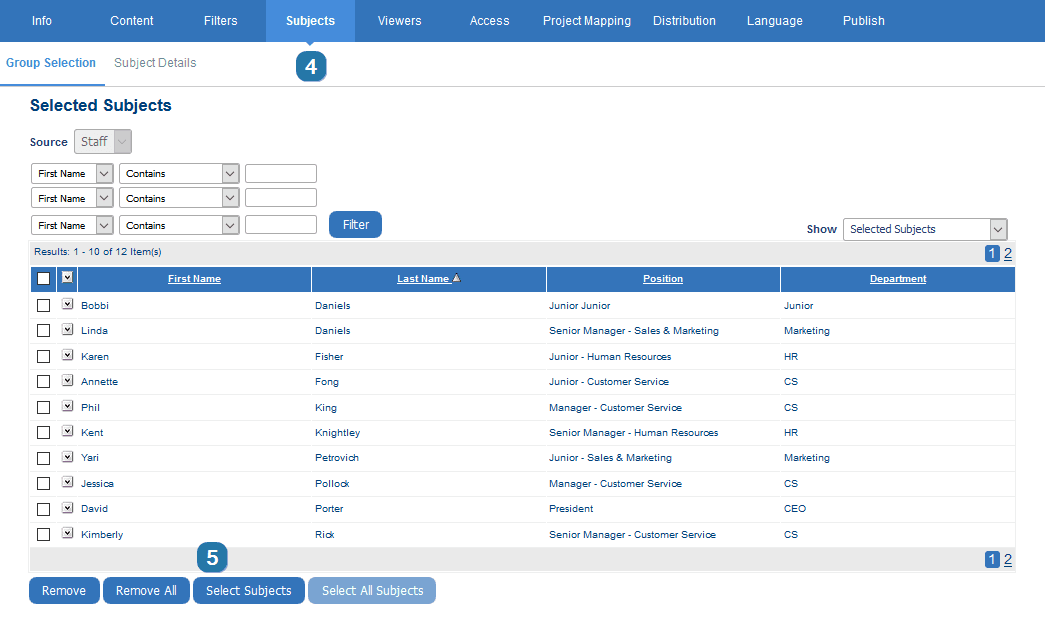This screenshot has width=1045, height=617.
Task: Click the third filter text input field
Action: [x=280, y=224]
